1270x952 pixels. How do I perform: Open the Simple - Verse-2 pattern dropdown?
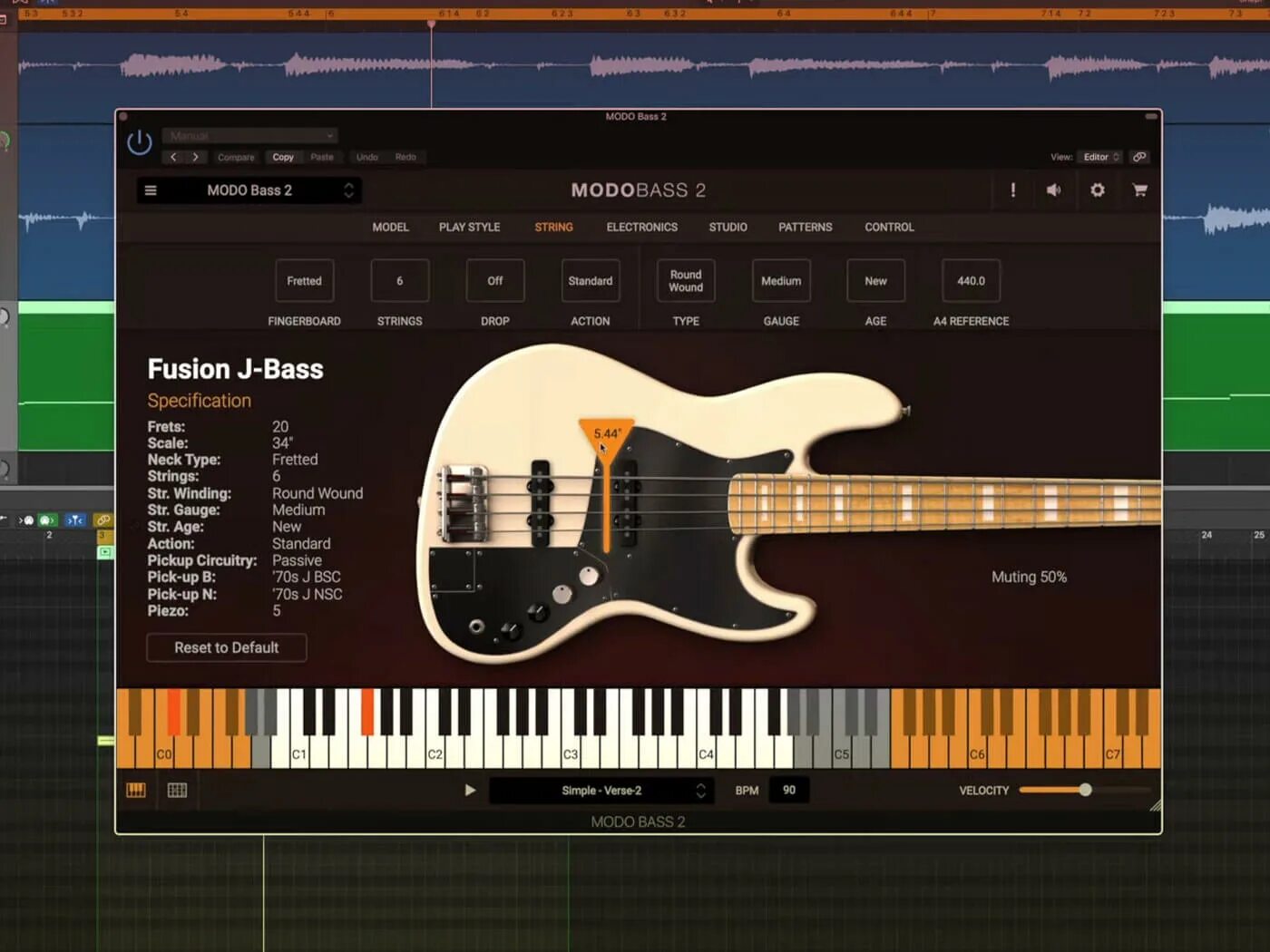601,790
